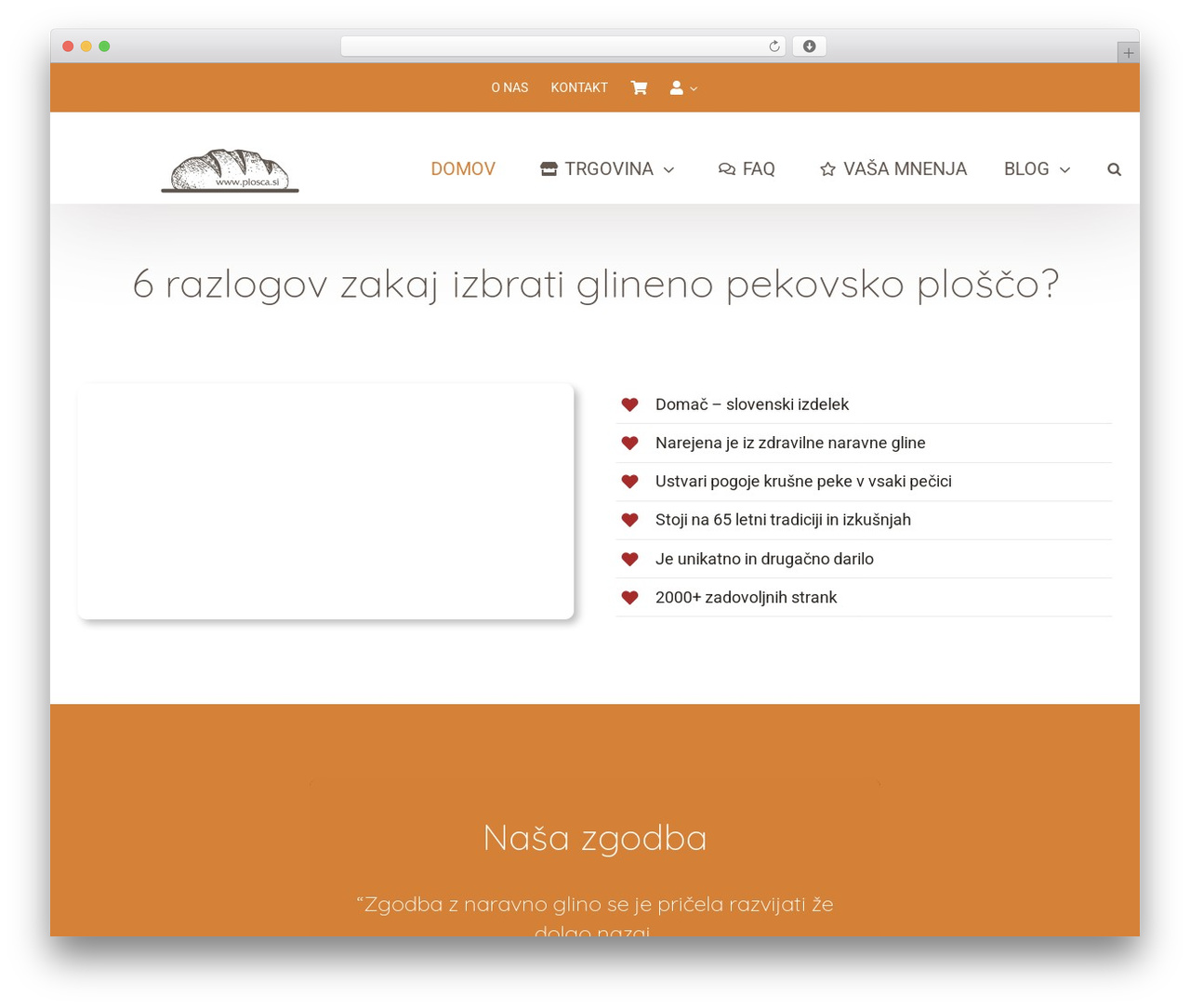The height and width of the screenshot is (1008, 1190).
Task: Click heart icon next to Je unikatno in drugačno
Action: coord(629,559)
